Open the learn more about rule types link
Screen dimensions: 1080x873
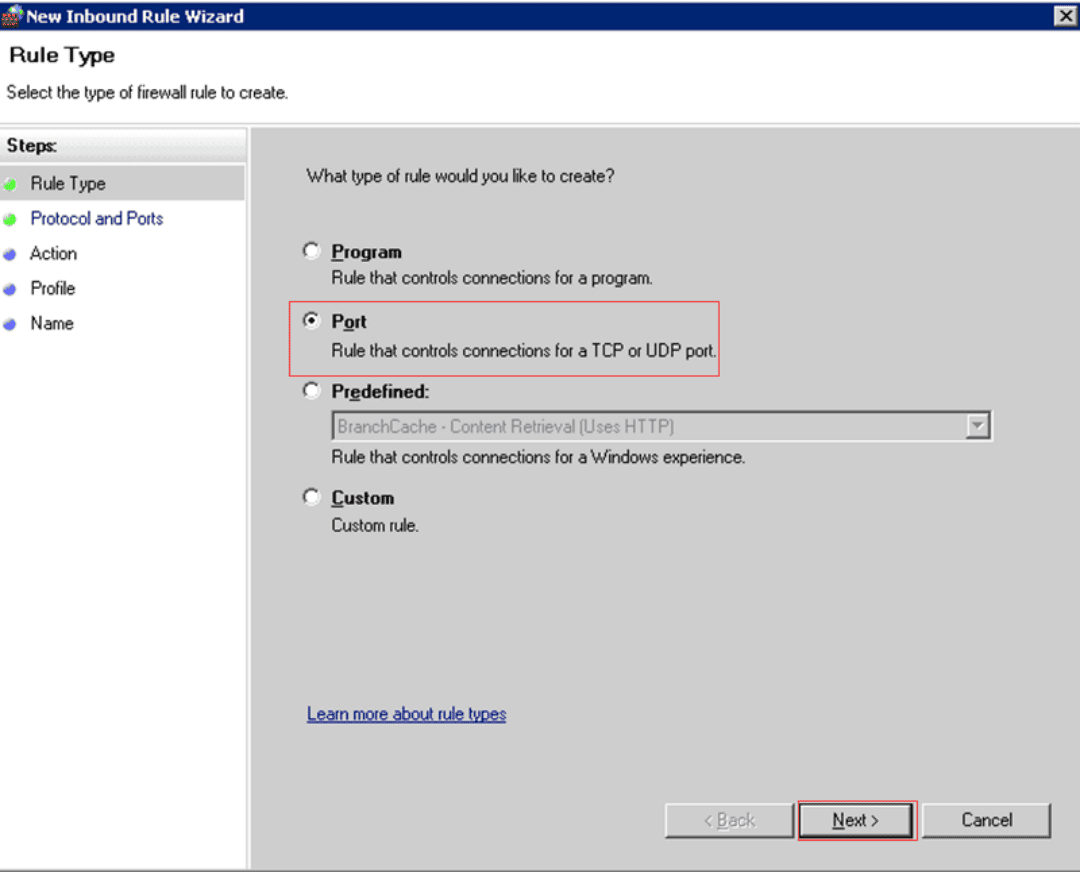pos(406,714)
